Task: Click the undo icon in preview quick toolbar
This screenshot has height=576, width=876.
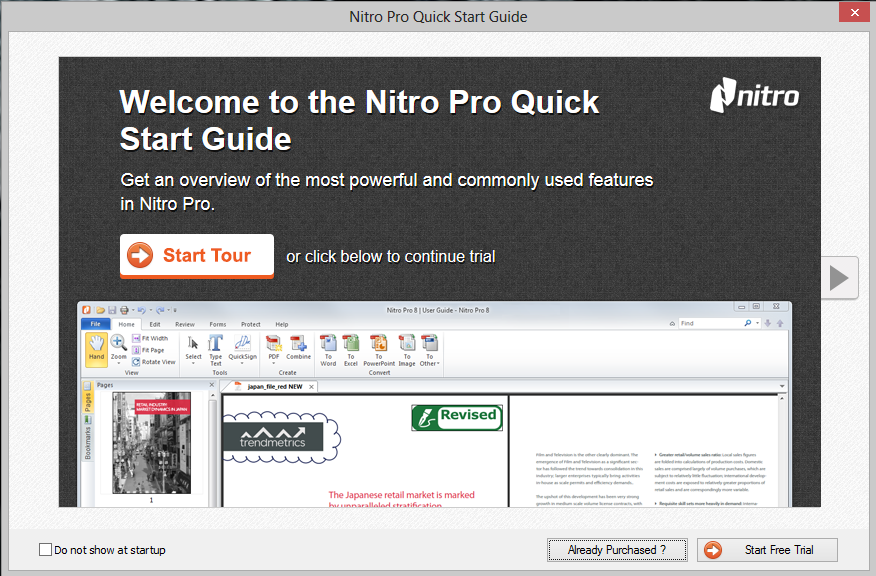Action: (x=141, y=310)
